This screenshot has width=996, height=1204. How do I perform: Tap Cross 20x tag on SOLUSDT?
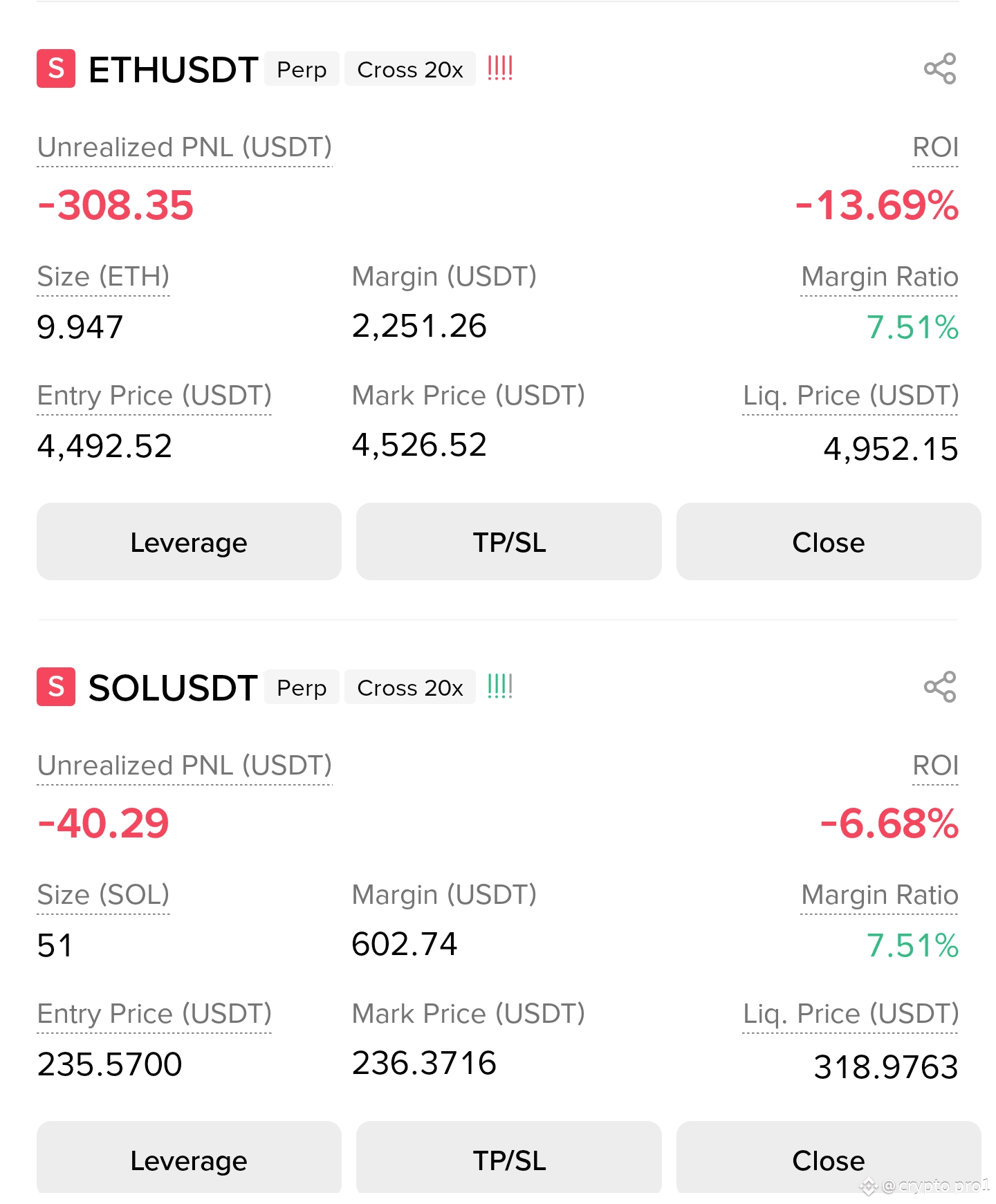(x=410, y=687)
